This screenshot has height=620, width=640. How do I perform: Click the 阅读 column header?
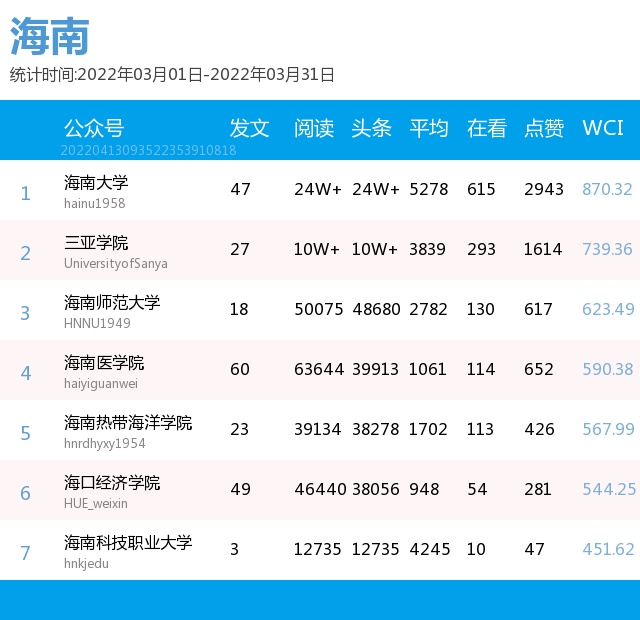314,128
